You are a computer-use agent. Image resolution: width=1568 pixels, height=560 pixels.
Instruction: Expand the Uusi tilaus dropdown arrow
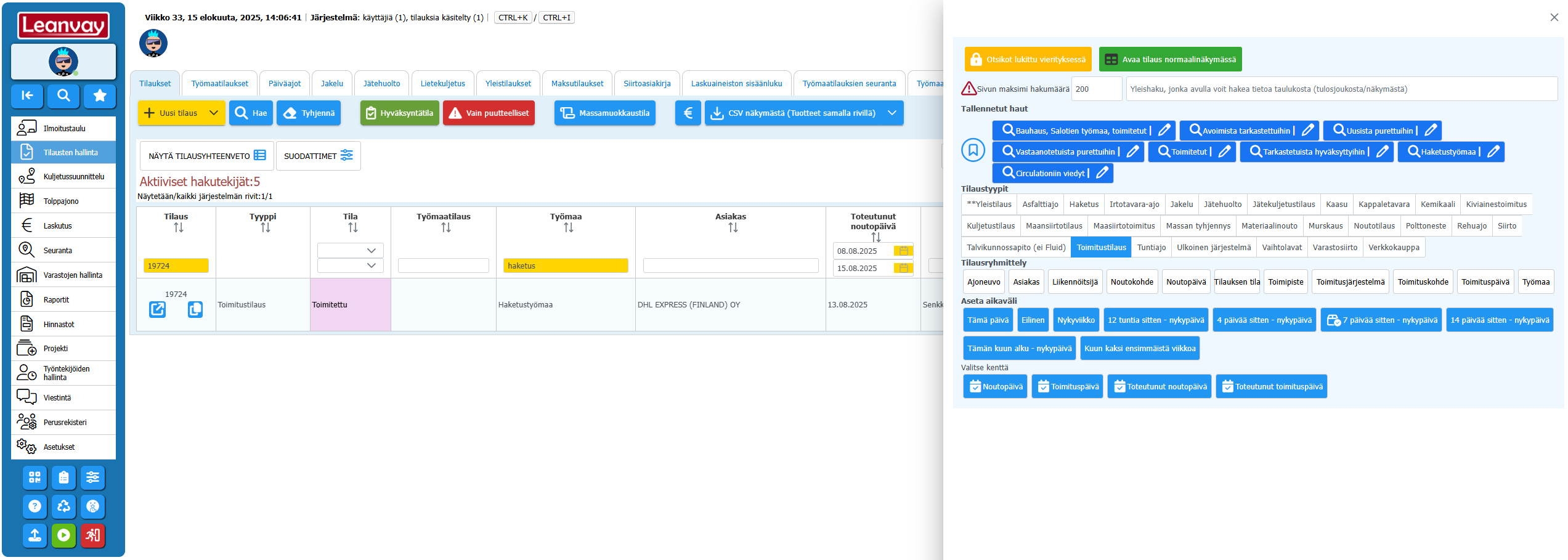click(x=214, y=113)
